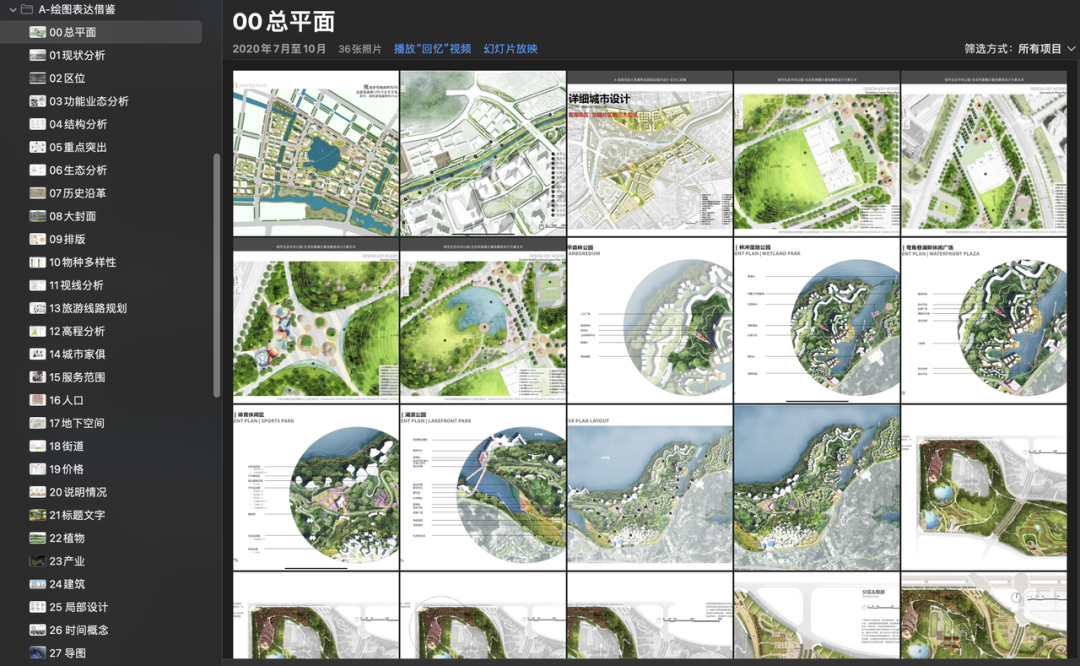The width and height of the screenshot is (1080, 666).
Task: Open the SPORTS PARK circular plan photo
Action: tap(316, 488)
